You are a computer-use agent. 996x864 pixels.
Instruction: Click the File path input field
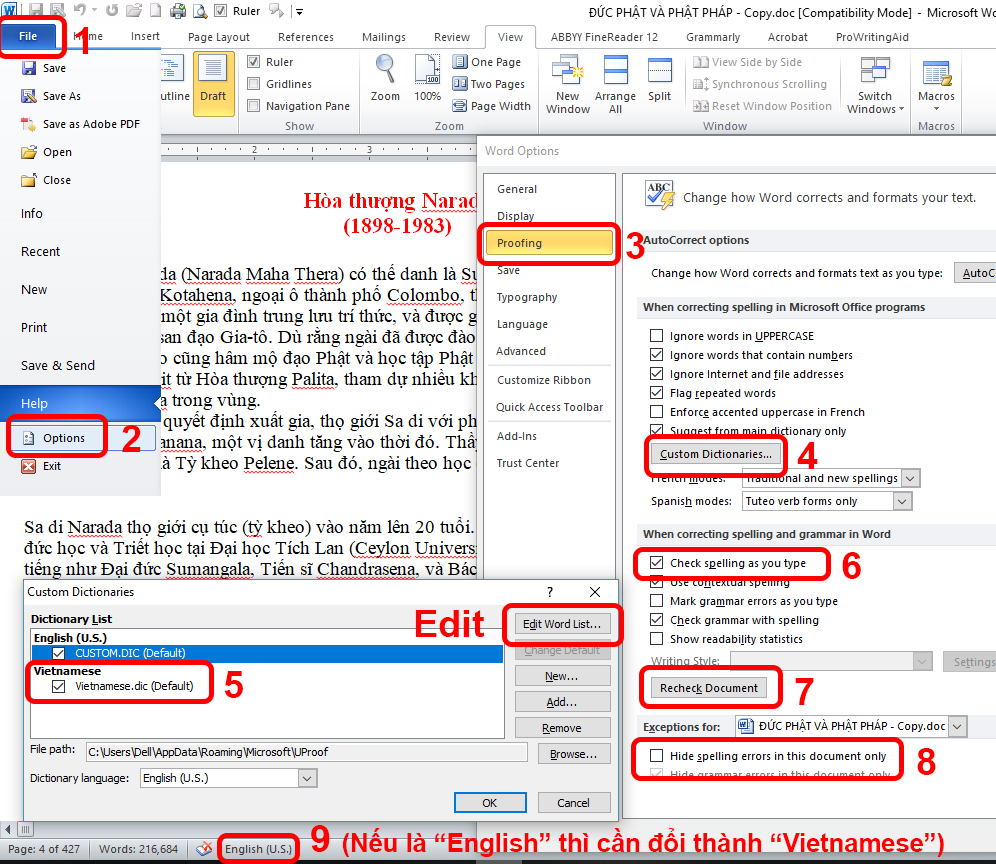pyautogui.click(x=306, y=752)
